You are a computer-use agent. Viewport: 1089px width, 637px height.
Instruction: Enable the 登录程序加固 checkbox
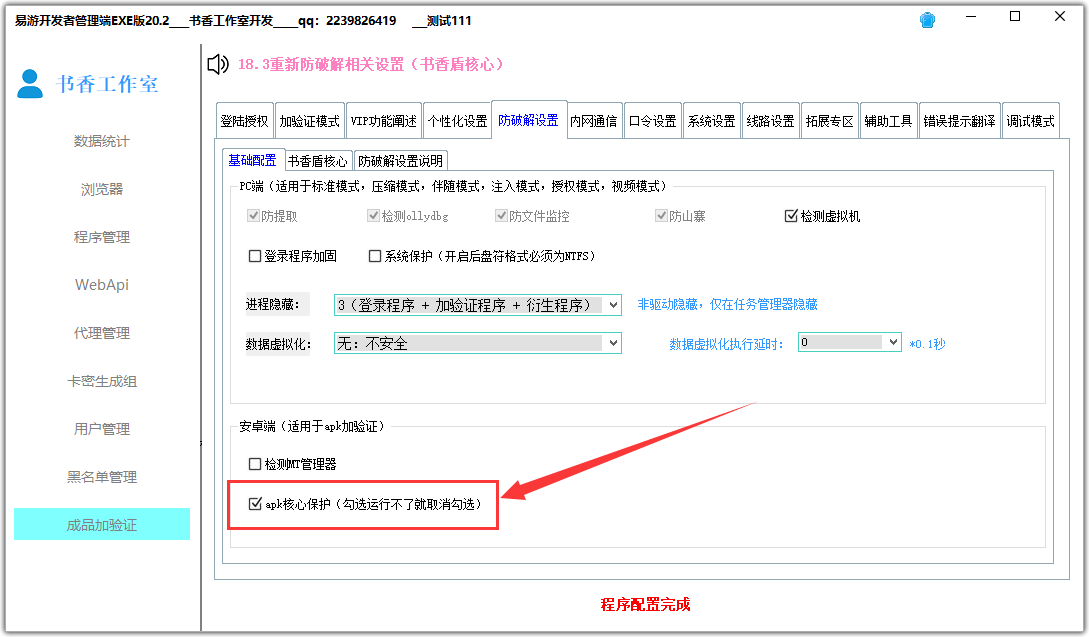[x=256, y=257]
